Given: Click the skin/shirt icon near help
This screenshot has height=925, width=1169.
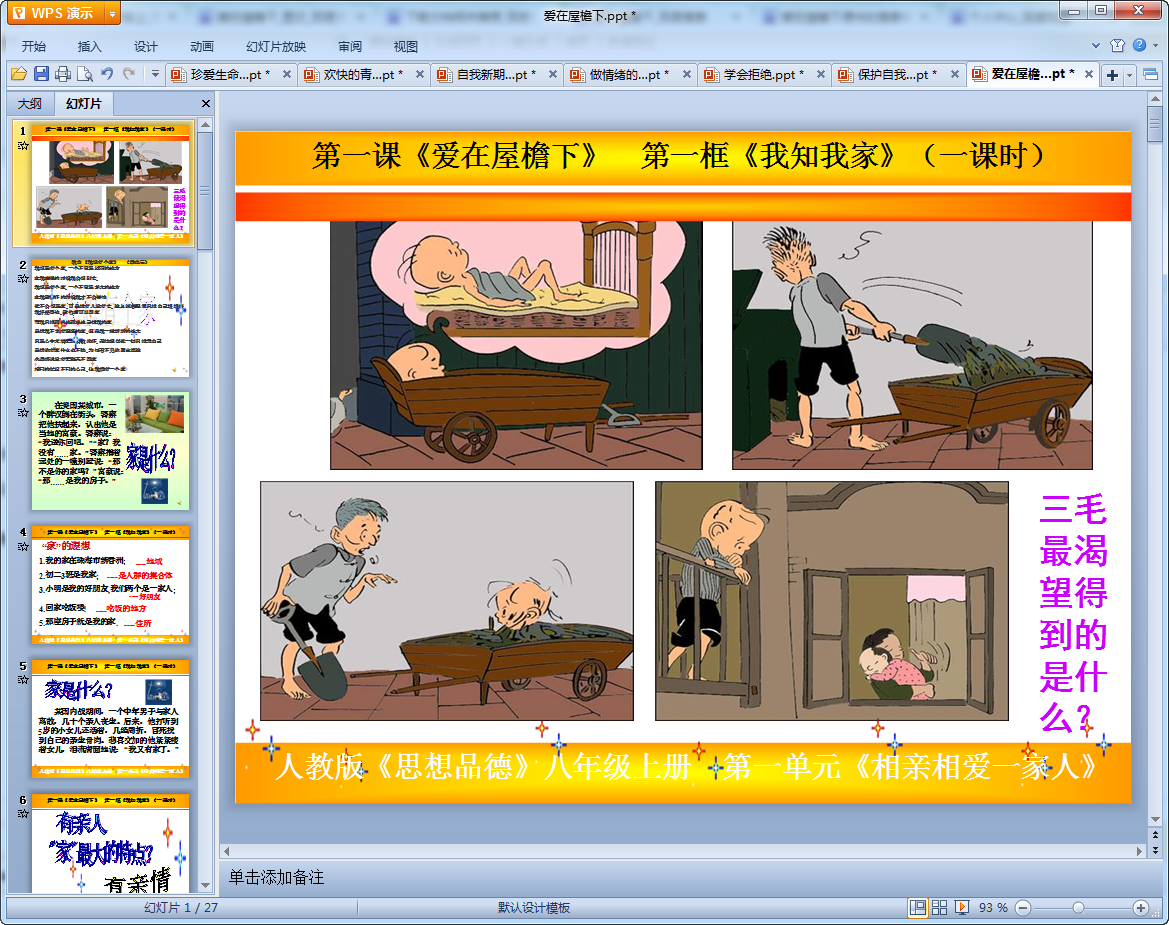Looking at the screenshot, I should [1118, 45].
